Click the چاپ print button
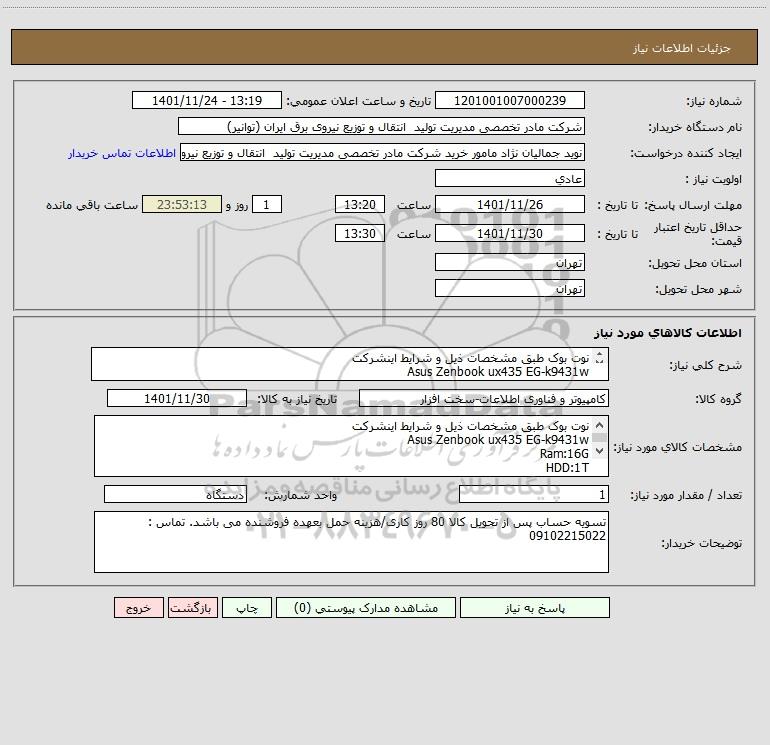Screen dimensions: 770x745 point(247,607)
